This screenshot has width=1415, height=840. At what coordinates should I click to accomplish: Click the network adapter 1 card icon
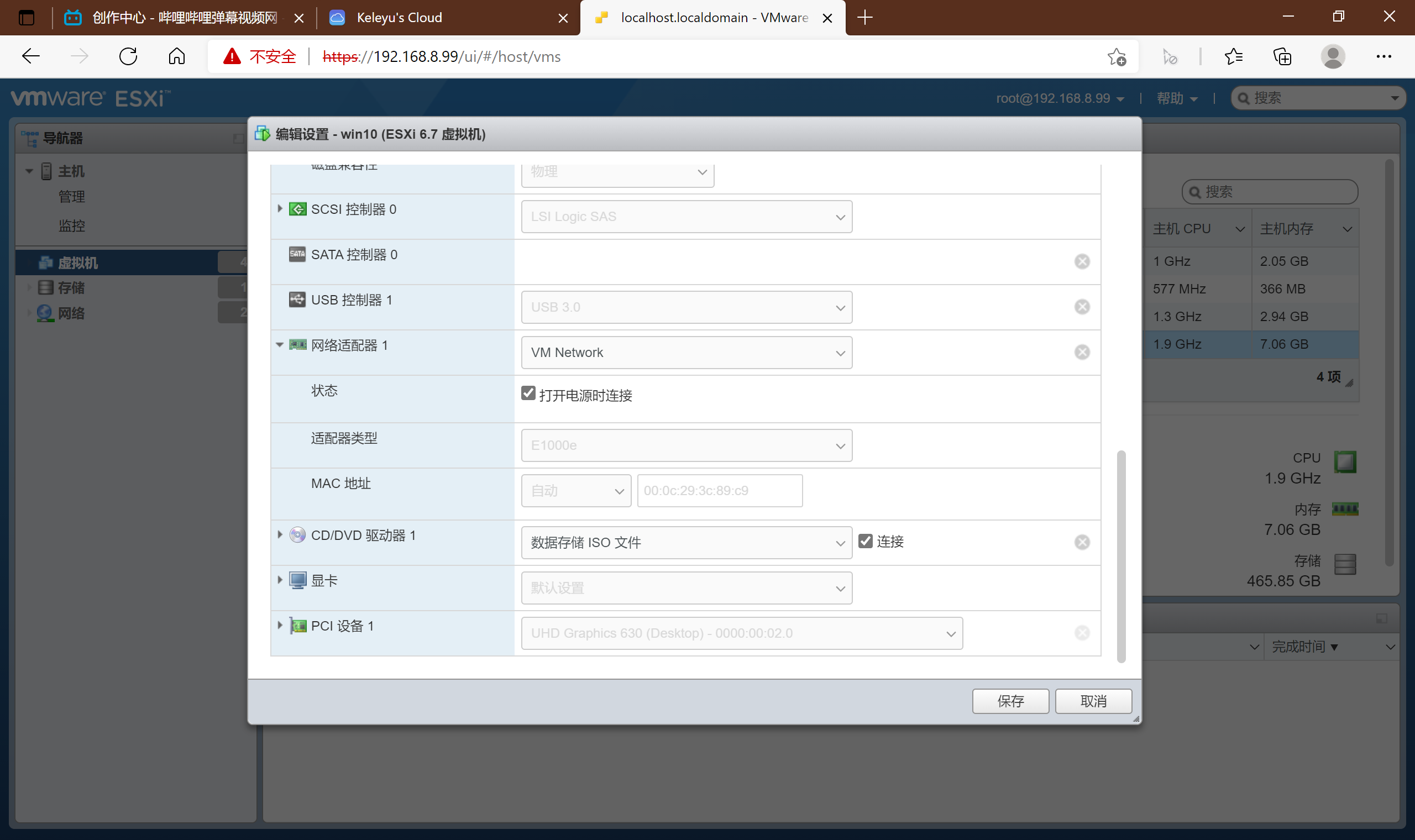pyautogui.click(x=298, y=345)
